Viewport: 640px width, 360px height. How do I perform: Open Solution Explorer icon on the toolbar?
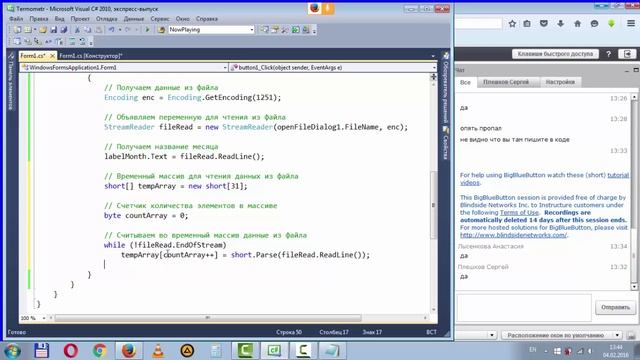264,30
